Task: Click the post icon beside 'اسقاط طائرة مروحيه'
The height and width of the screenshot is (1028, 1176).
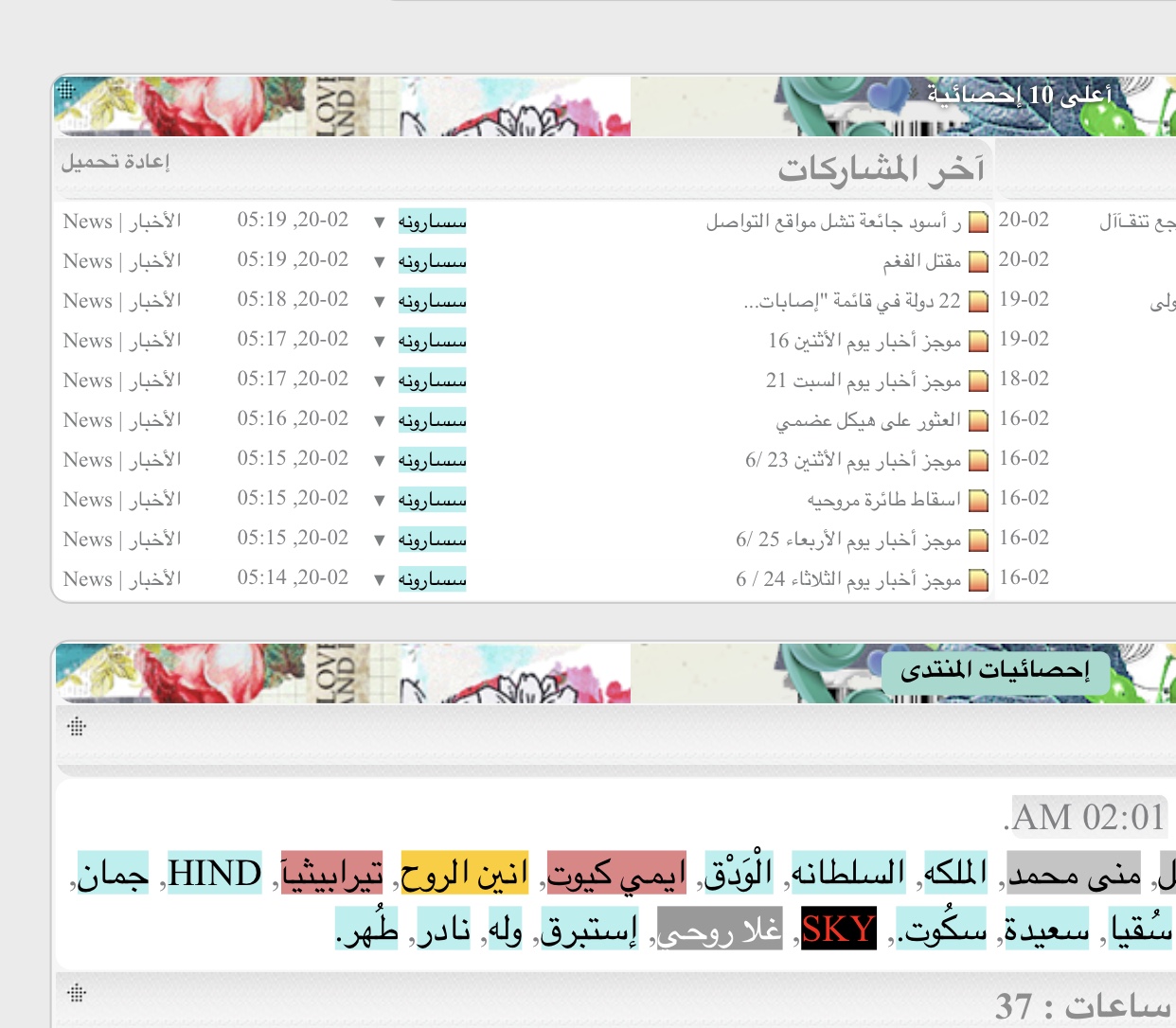Action: pyautogui.click(x=979, y=500)
